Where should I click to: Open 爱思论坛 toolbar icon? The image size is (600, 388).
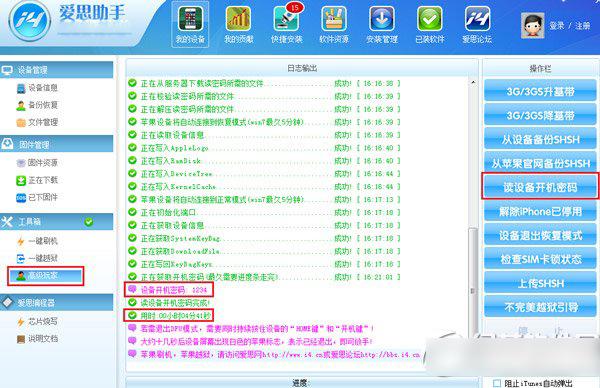pyautogui.click(x=477, y=24)
